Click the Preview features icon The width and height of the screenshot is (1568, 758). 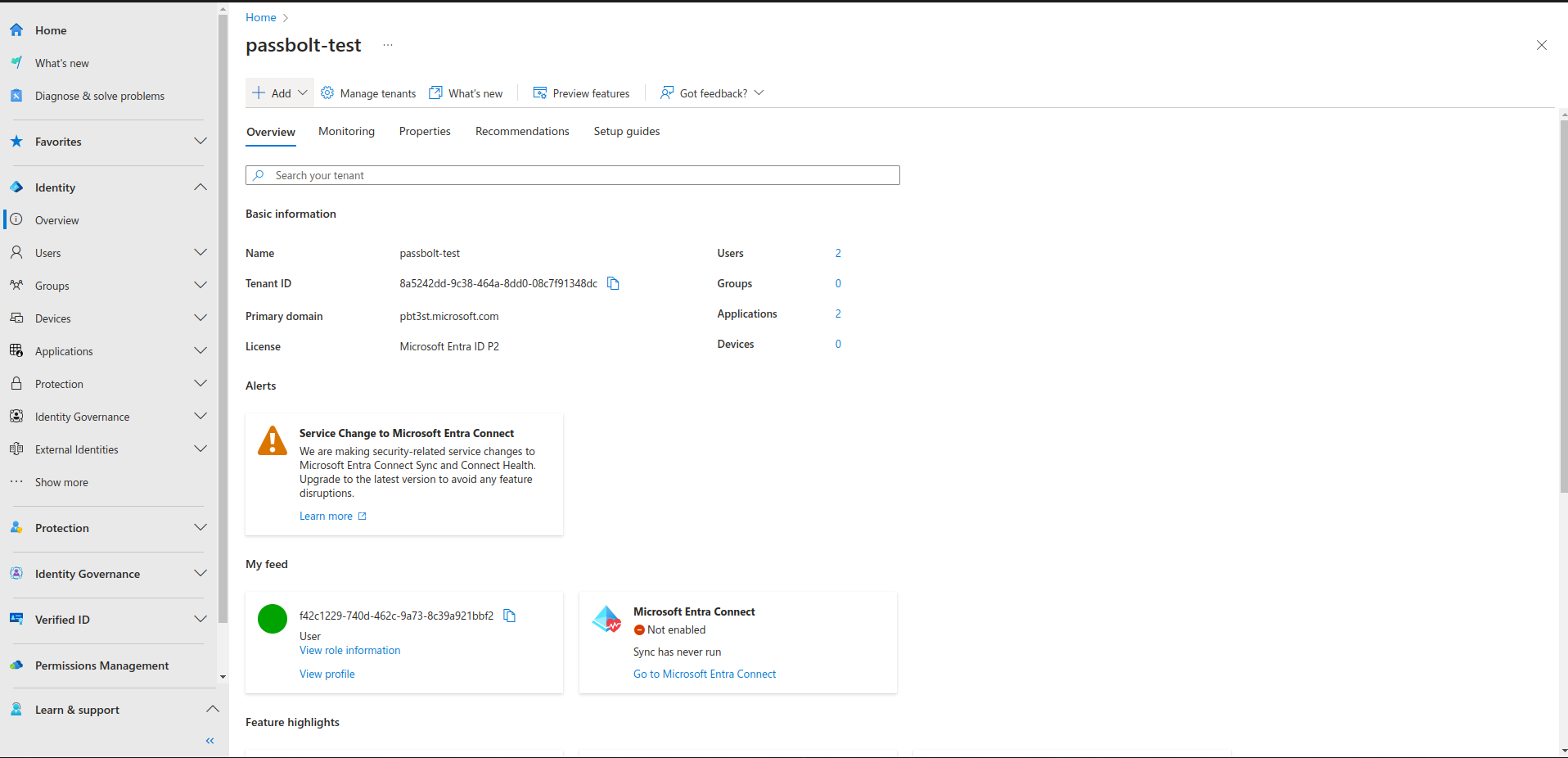coord(540,93)
